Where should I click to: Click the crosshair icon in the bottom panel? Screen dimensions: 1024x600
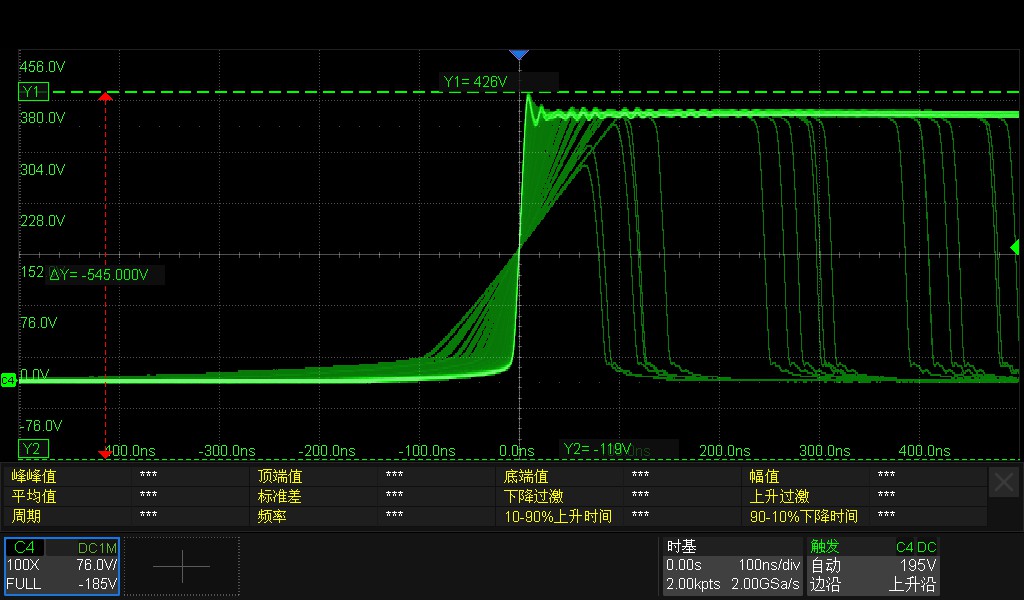pos(181,566)
